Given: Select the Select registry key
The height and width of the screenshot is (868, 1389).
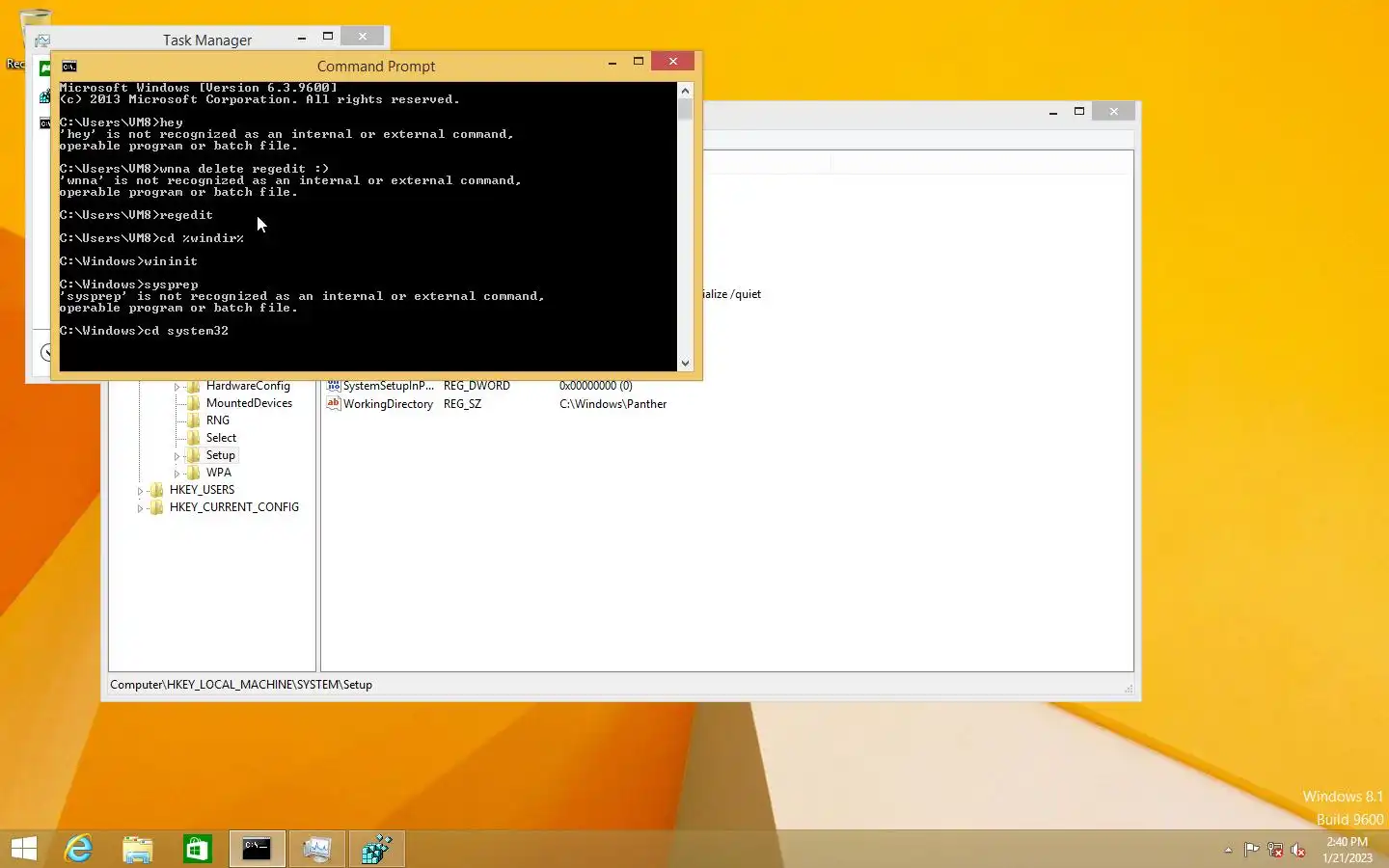Looking at the screenshot, I should (221, 438).
